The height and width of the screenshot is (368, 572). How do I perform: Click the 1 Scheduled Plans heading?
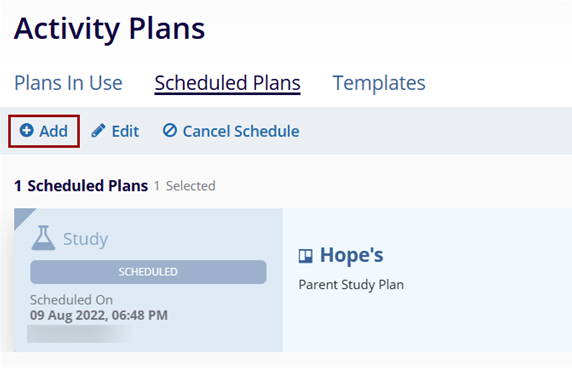pyautogui.click(x=81, y=186)
